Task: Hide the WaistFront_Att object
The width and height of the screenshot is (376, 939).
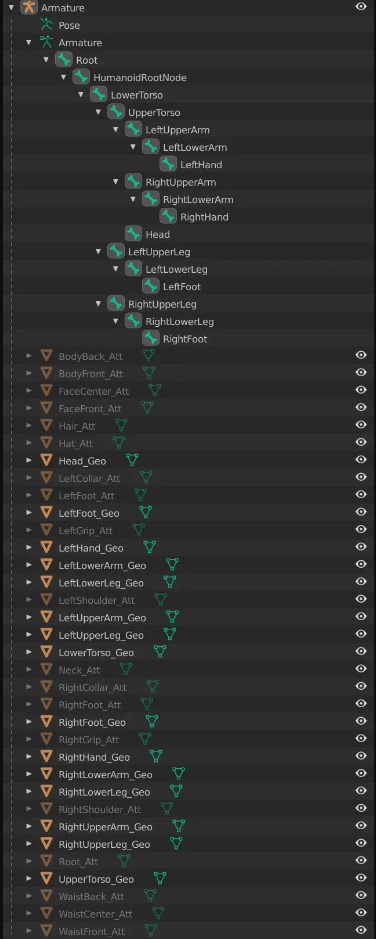Action: pyautogui.click(x=360, y=930)
